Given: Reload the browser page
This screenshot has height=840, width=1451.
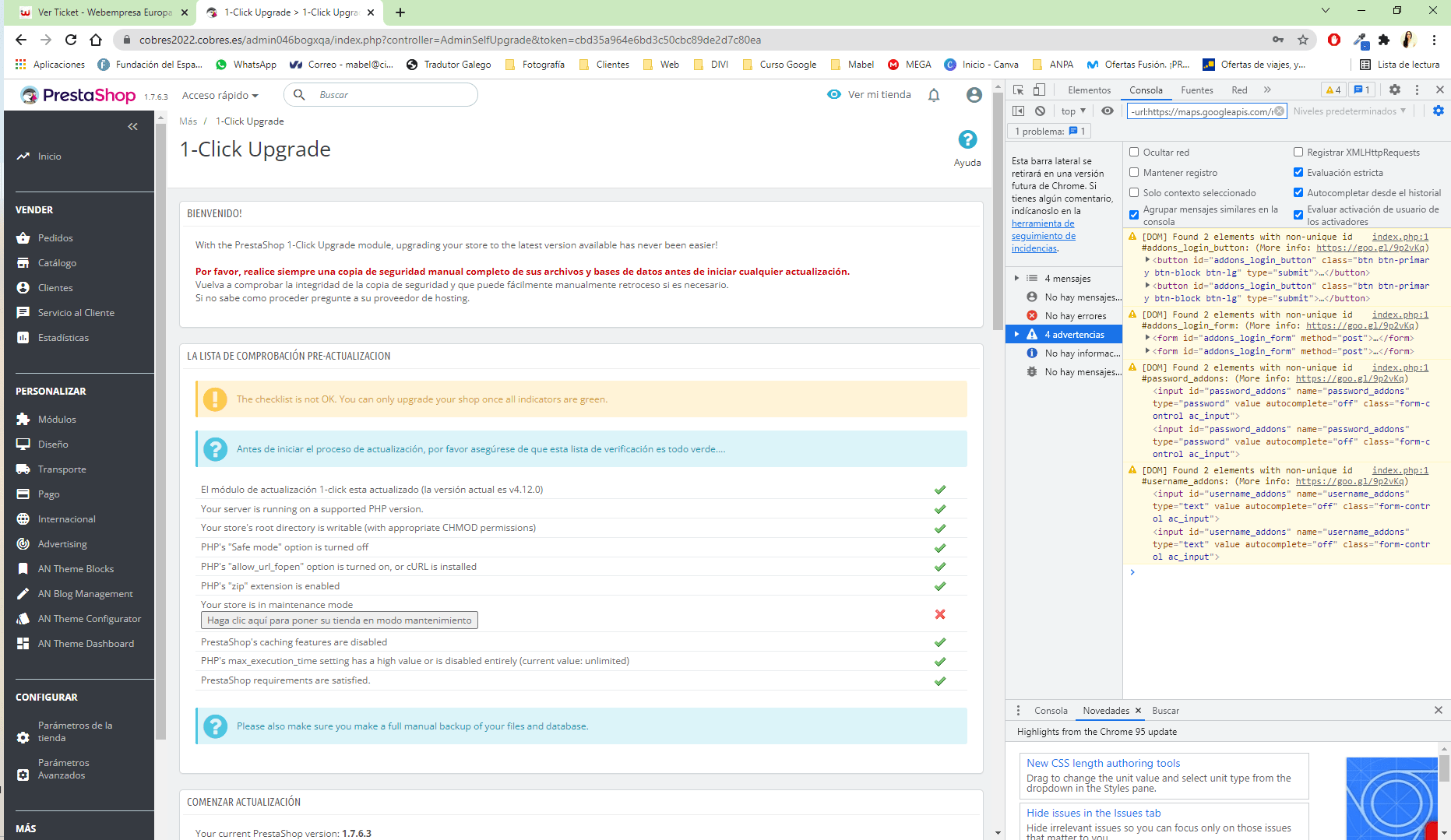Looking at the screenshot, I should click(x=71, y=40).
